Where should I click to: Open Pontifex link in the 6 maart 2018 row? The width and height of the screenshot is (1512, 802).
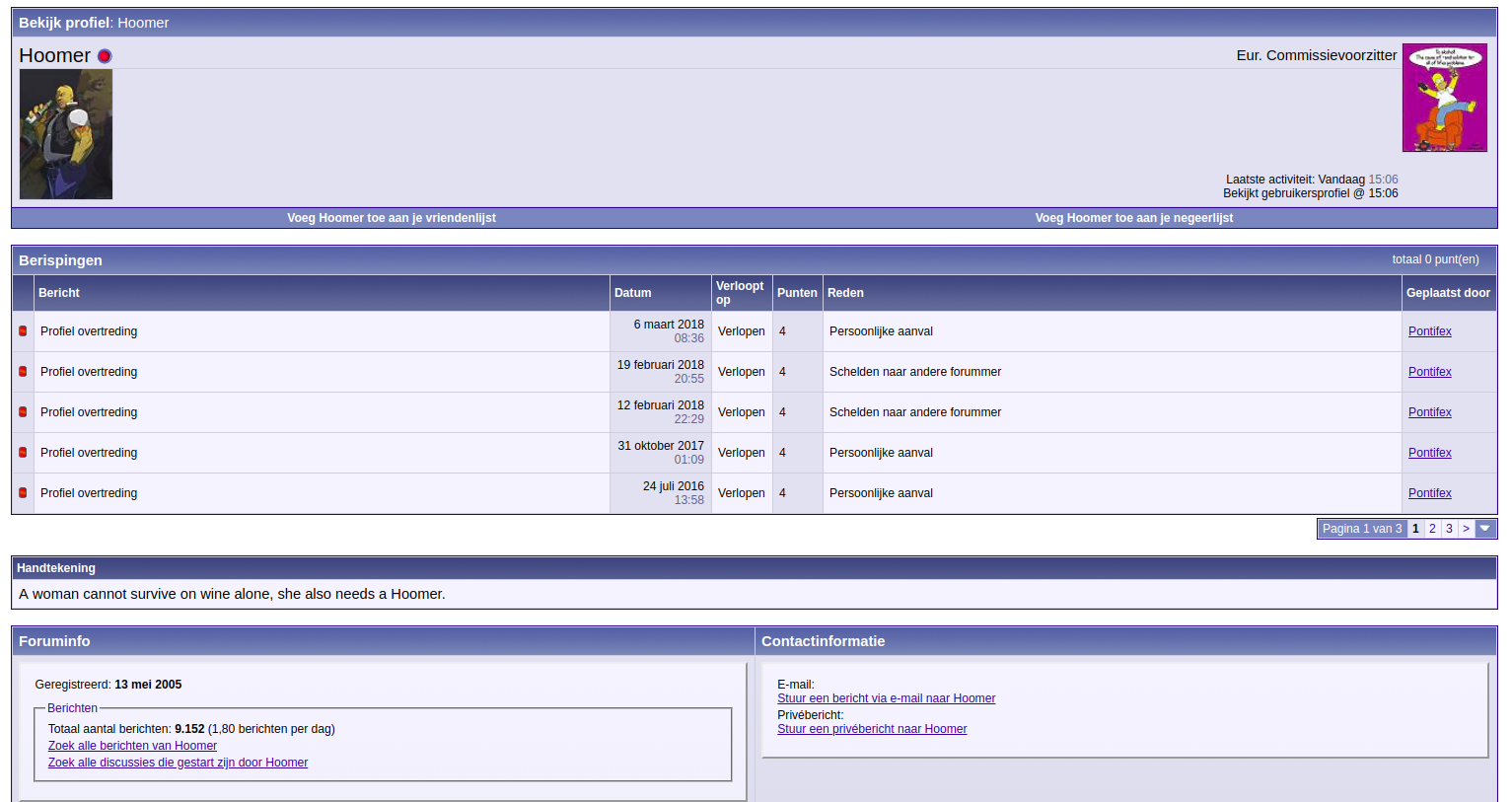[1429, 331]
